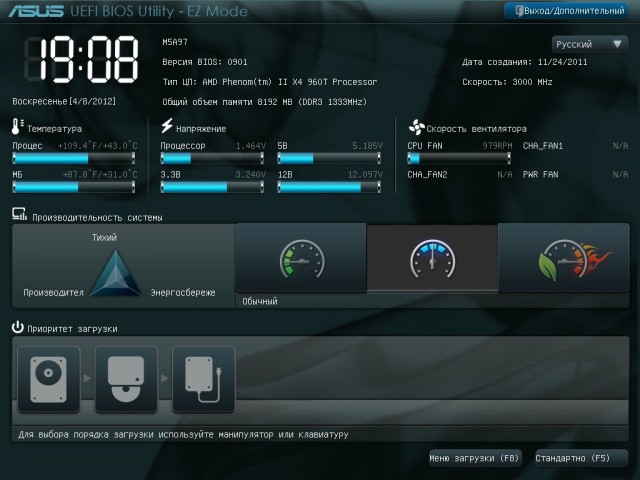Open the Русский language dropdown
Image resolution: width=640 pixels, height=480 pixels.
click(589, 44)
